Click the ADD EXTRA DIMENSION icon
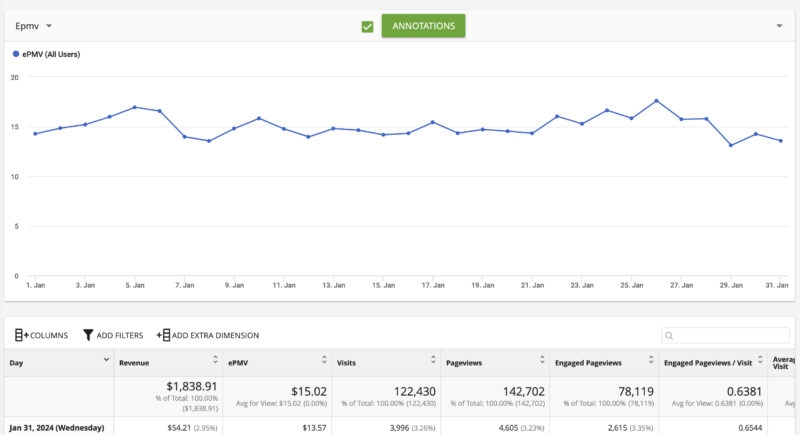 tap(163, 335)
